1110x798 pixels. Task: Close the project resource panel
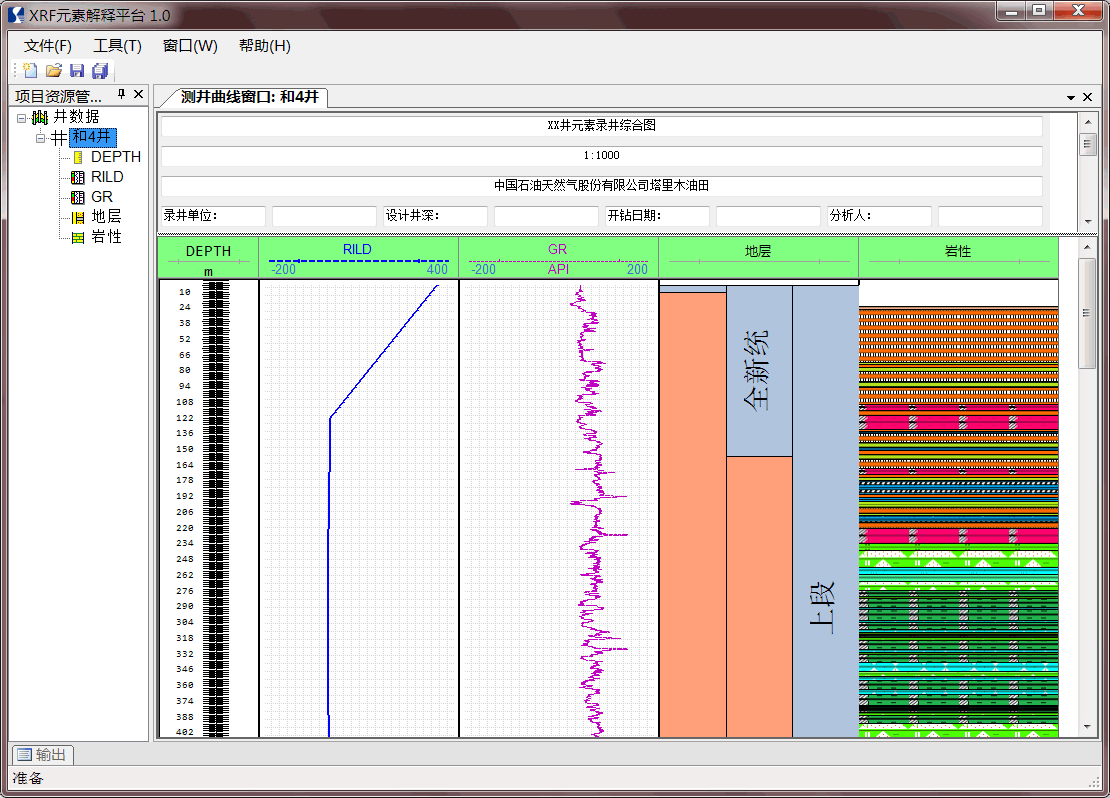click(139, 95)
